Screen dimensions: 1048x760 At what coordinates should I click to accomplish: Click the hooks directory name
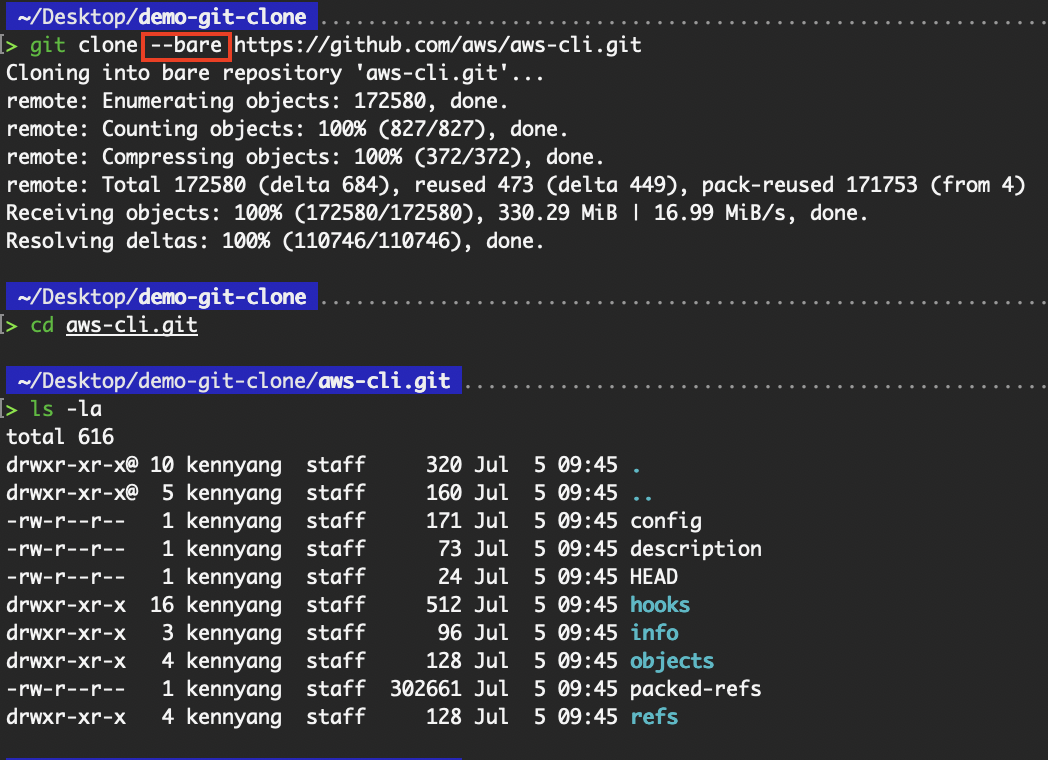point(660,605)
